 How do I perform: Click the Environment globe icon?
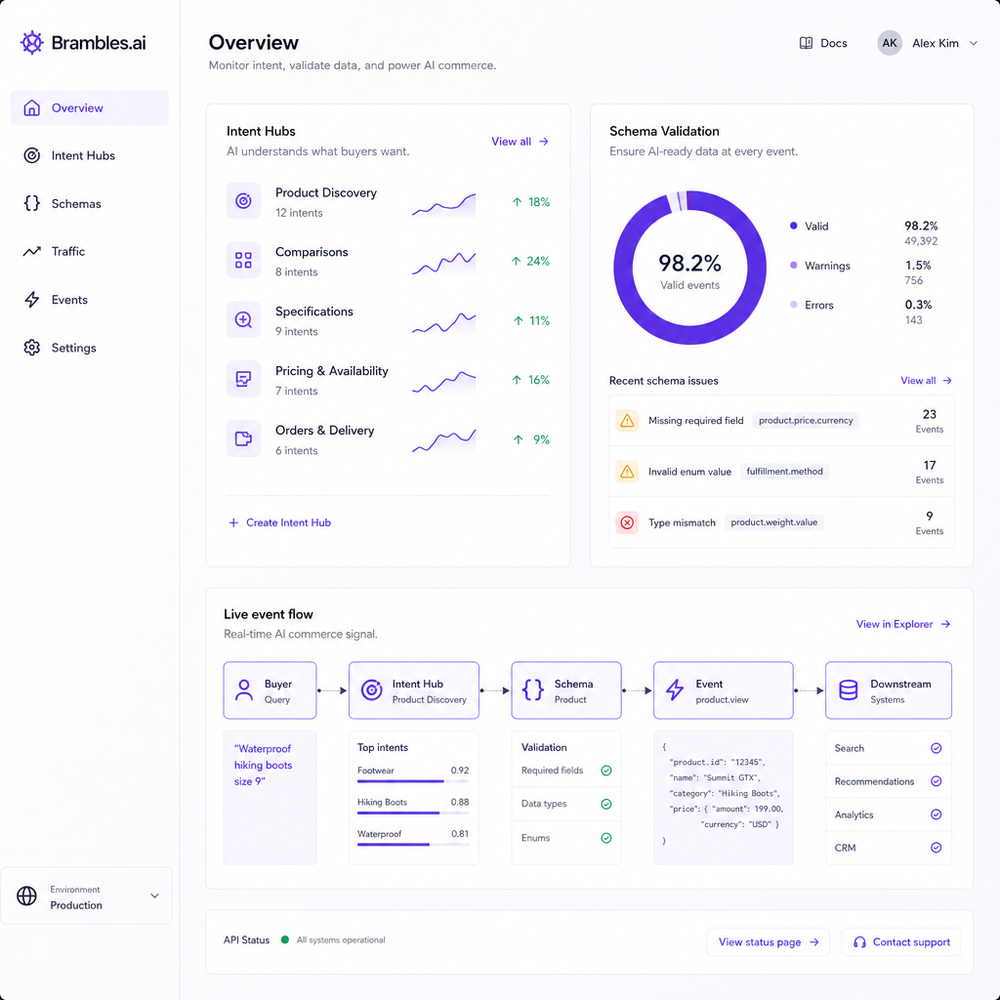pyautogui.click(x=27, y=895)
